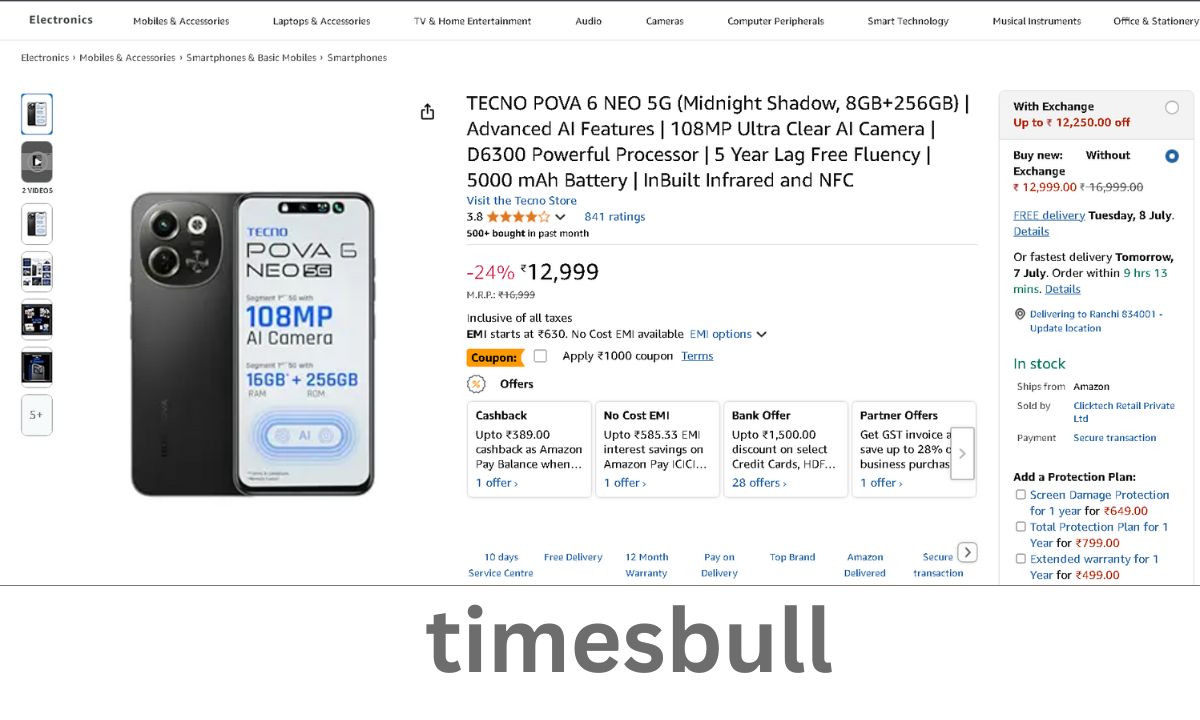Open the 5+ more images thumbnail
Screen dimensions: 1200x720
point(37,415)
